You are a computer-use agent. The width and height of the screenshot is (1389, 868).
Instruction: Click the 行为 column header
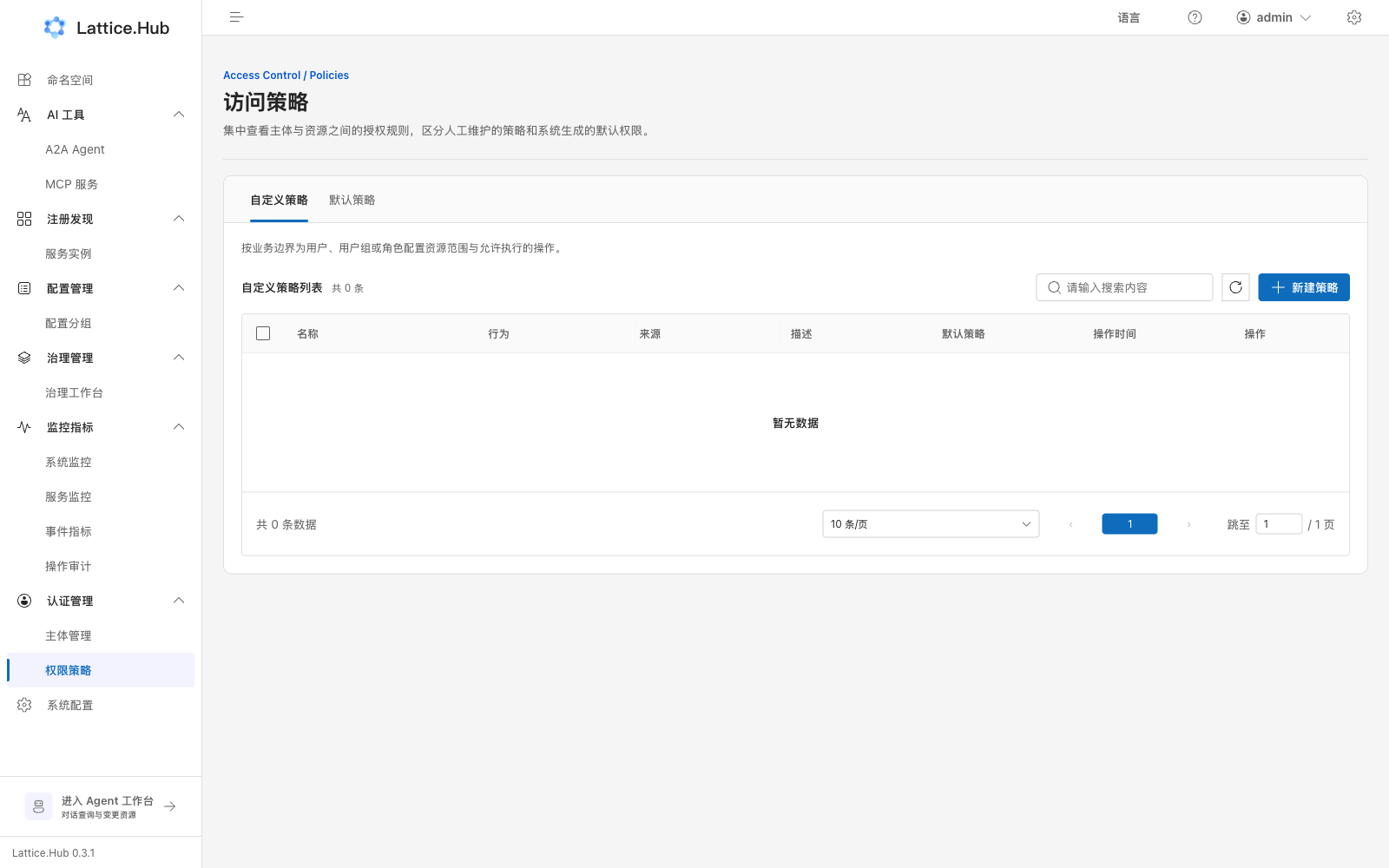498,334
